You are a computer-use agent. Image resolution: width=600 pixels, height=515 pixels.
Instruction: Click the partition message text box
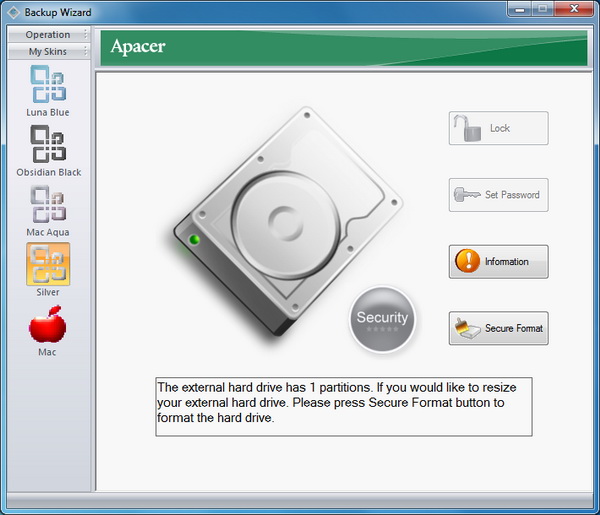point(344,406)
